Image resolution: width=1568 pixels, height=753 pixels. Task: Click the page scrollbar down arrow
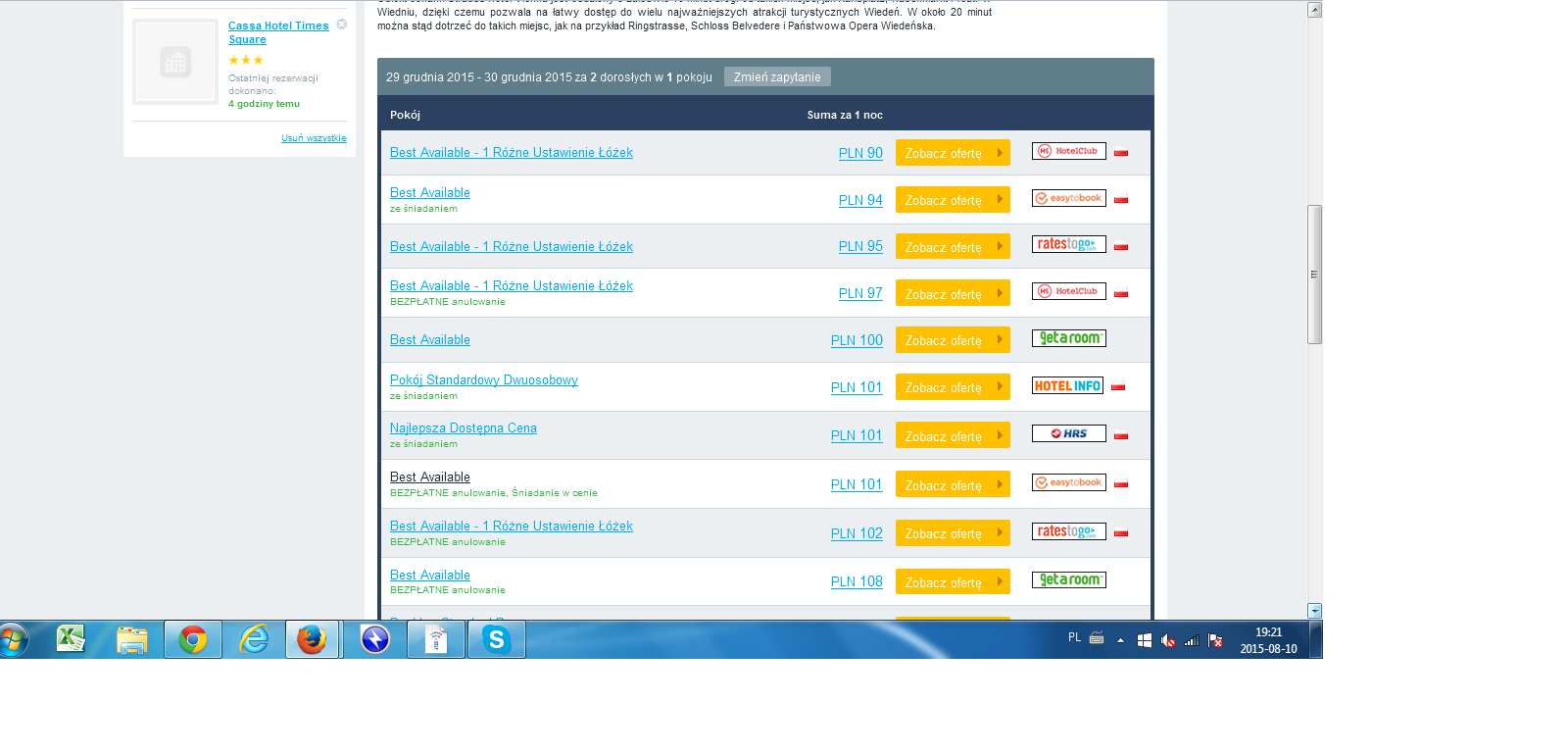coord(1315,611)
